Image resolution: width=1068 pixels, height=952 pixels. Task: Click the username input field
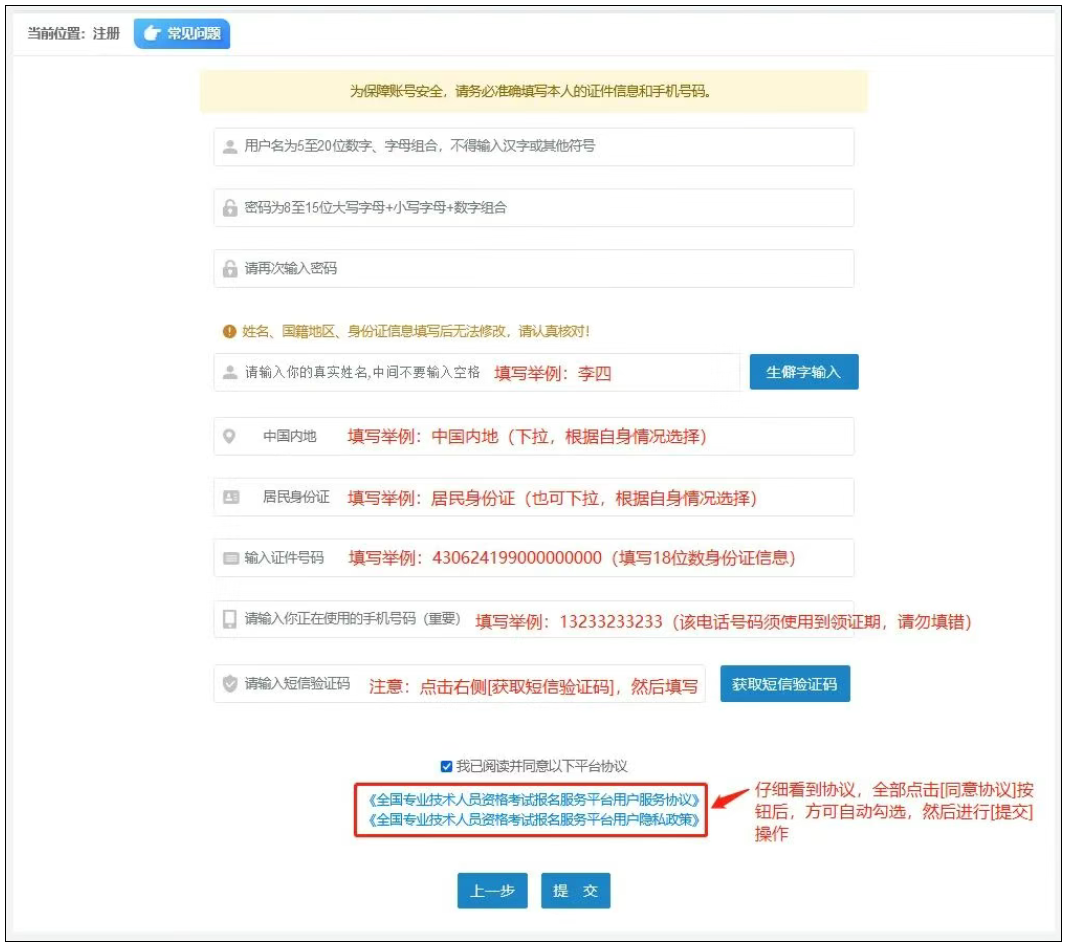tap(533, 146)
